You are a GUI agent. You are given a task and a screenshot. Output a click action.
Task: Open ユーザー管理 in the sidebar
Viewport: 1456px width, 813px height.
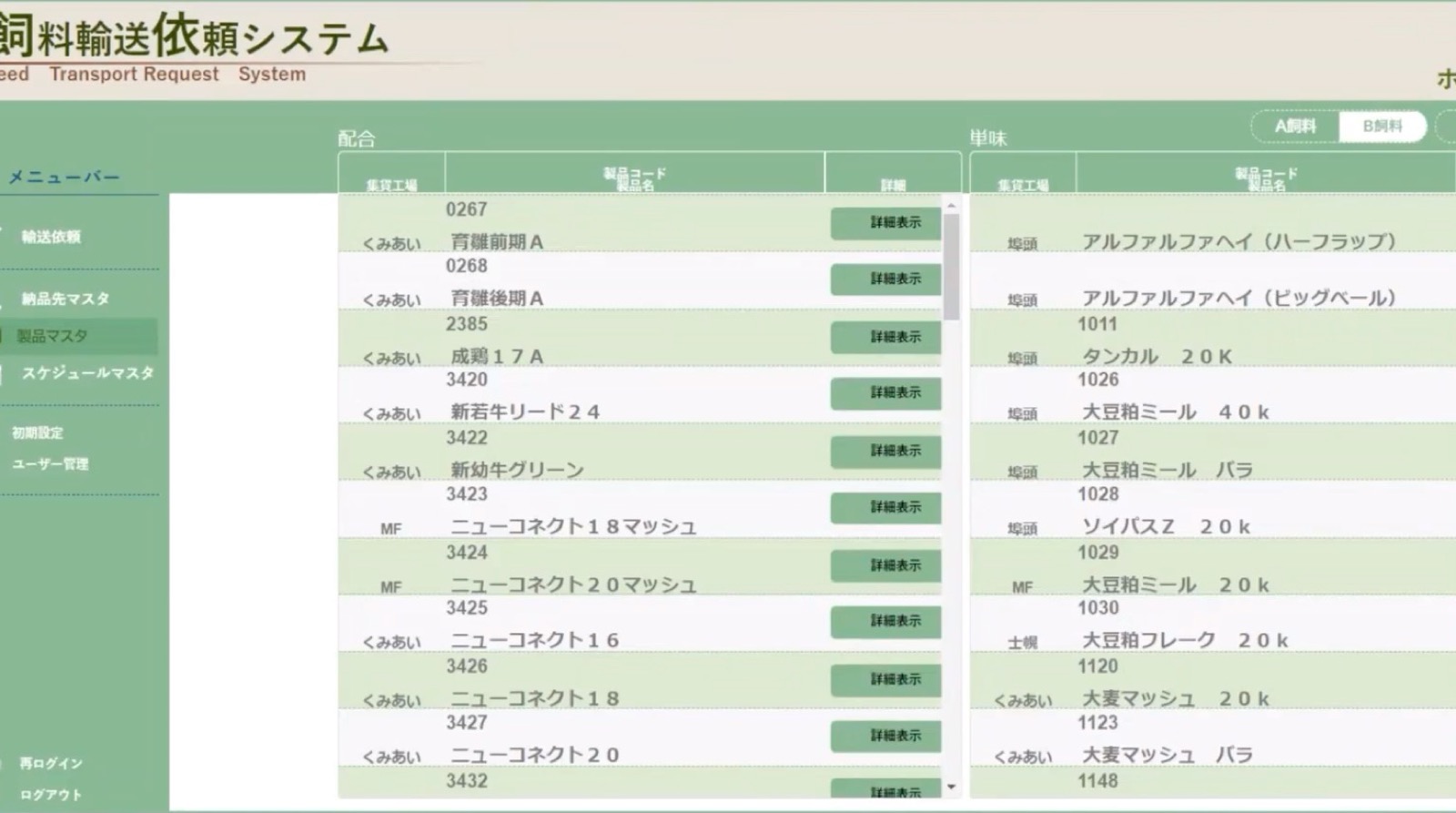coord(50,464)
